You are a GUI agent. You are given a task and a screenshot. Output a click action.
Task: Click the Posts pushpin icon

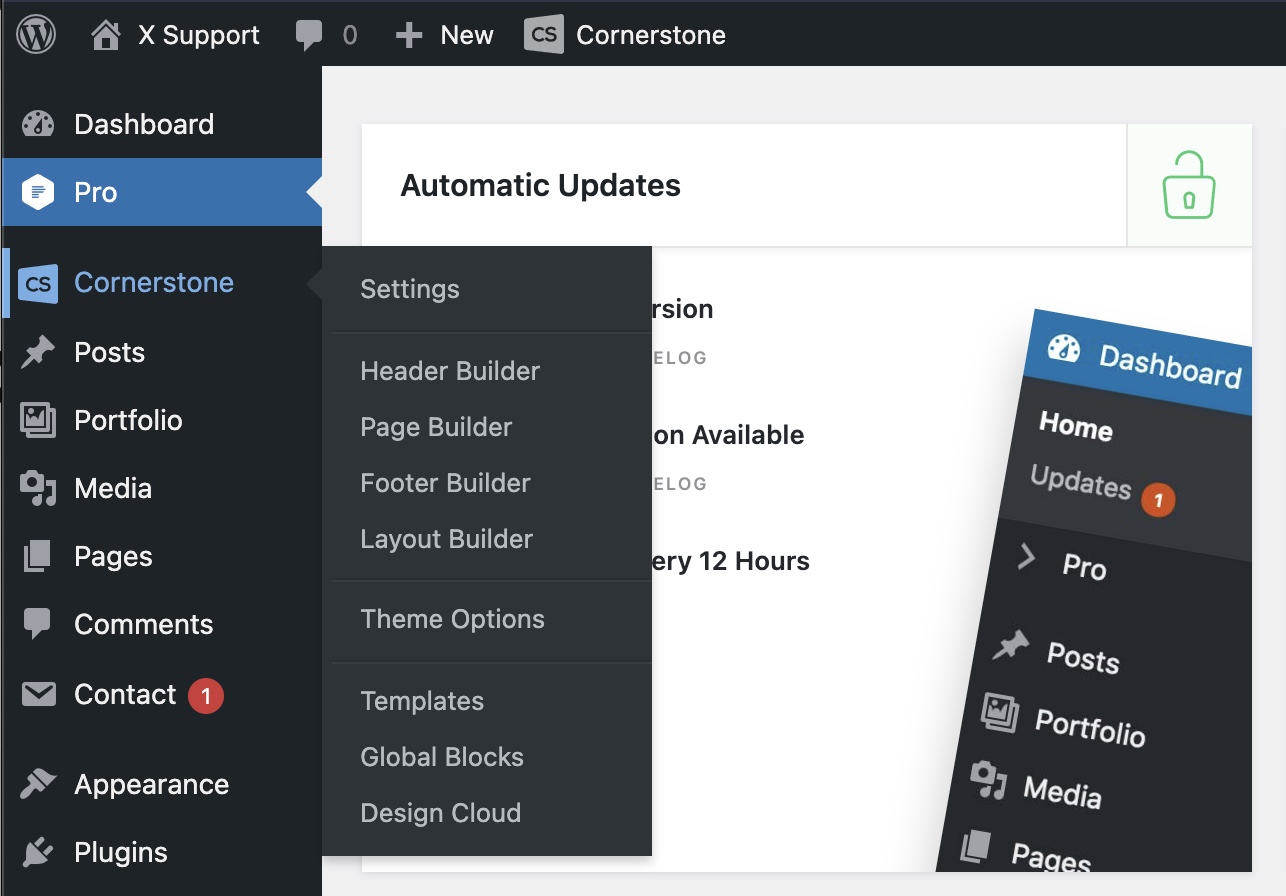tap(38, 352)
